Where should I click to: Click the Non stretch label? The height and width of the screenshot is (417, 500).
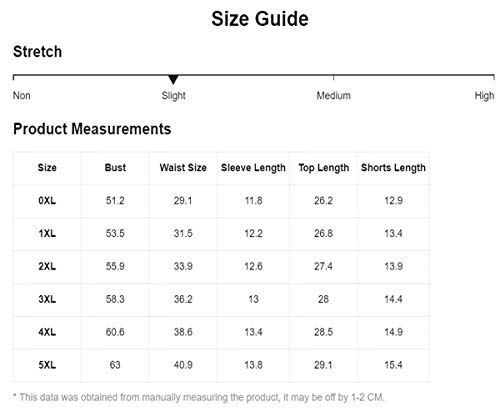(x=22, y=96)
